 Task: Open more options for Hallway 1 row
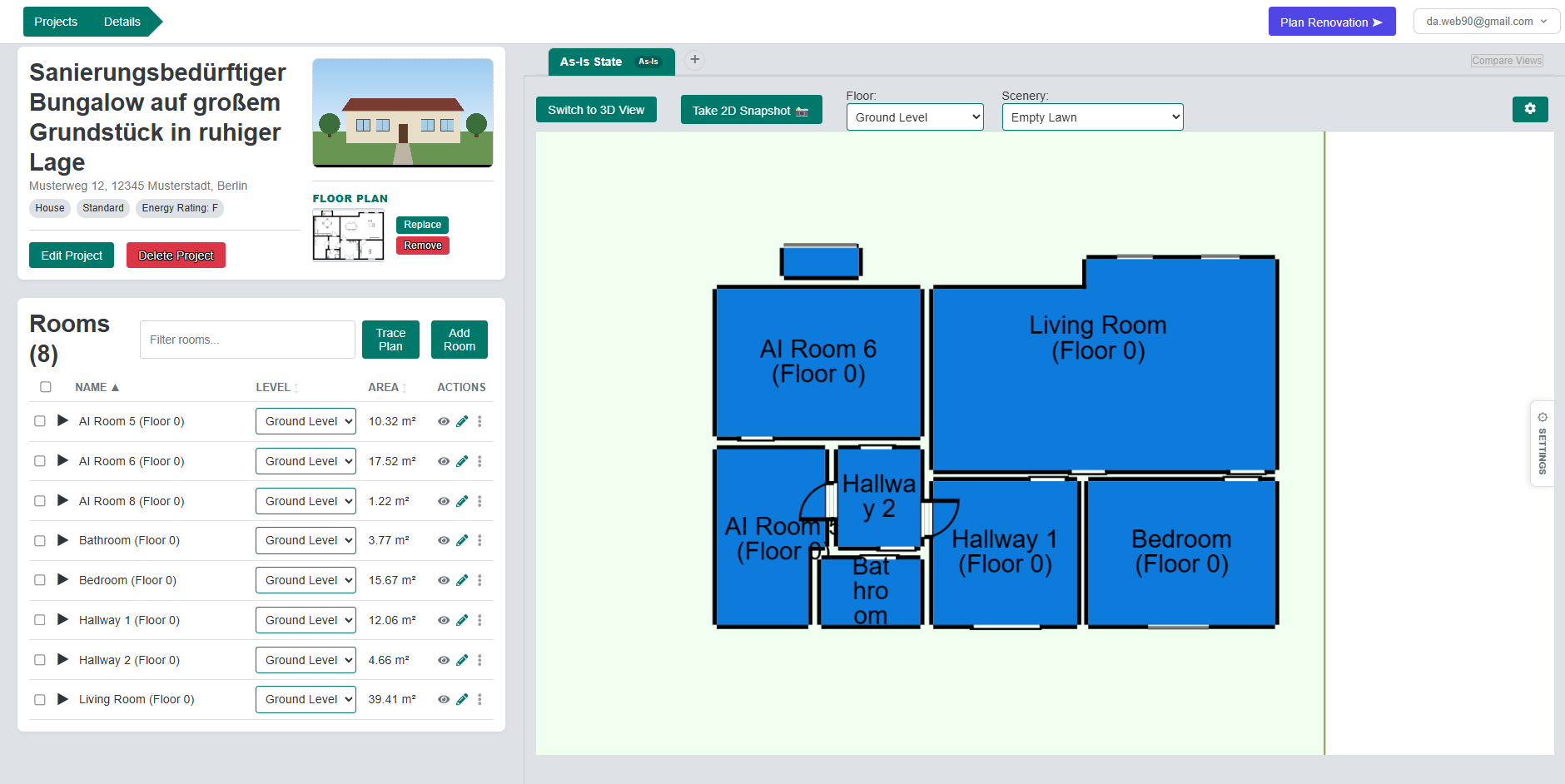point(479,620)
